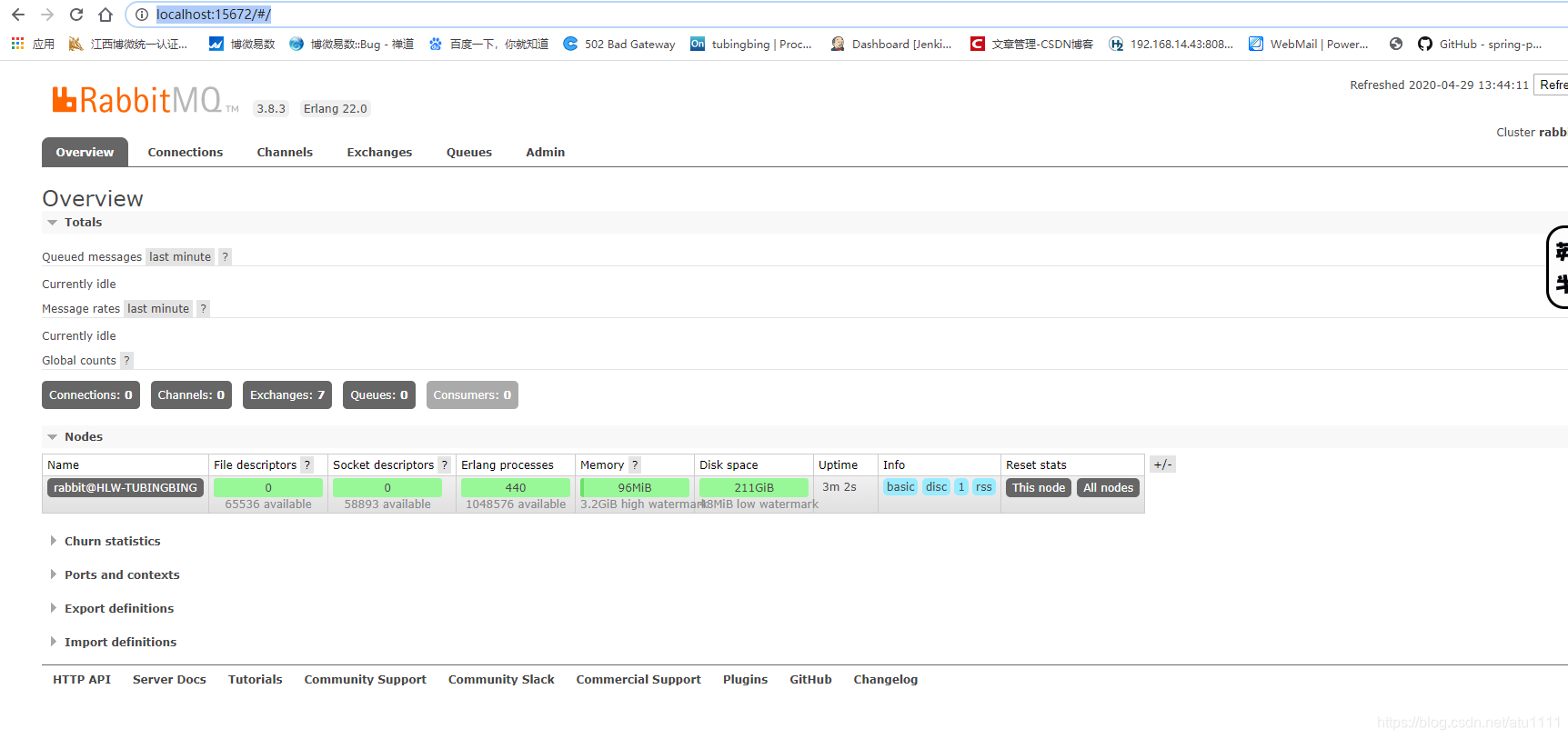Click the Refresh button
1568x739 pixels.
click(x=1552, y=85)
